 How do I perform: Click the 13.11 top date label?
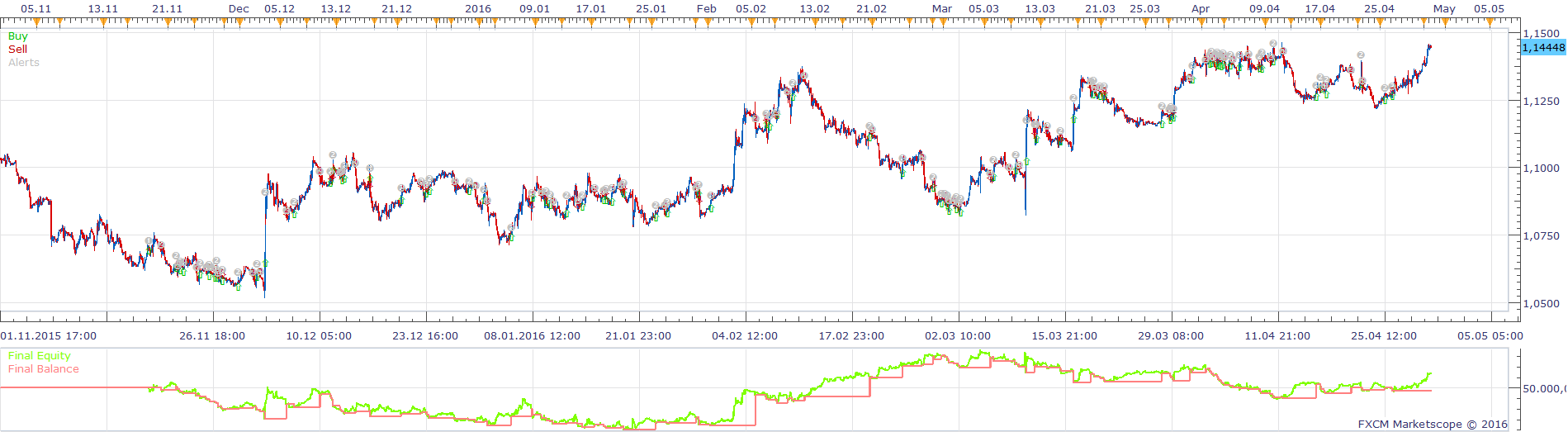point(102,9)
